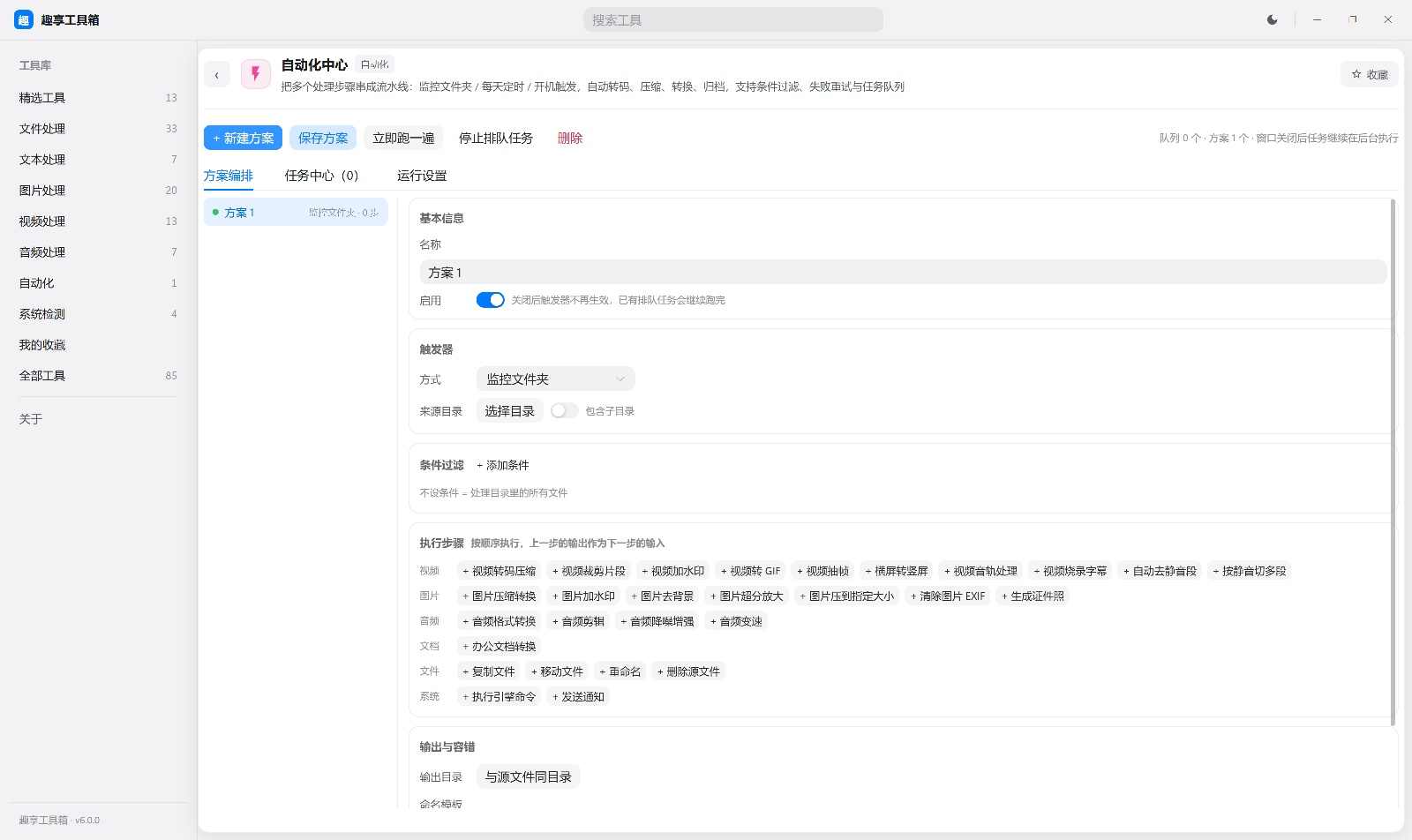Add the 音频降噪增强 step

[657, 621]
